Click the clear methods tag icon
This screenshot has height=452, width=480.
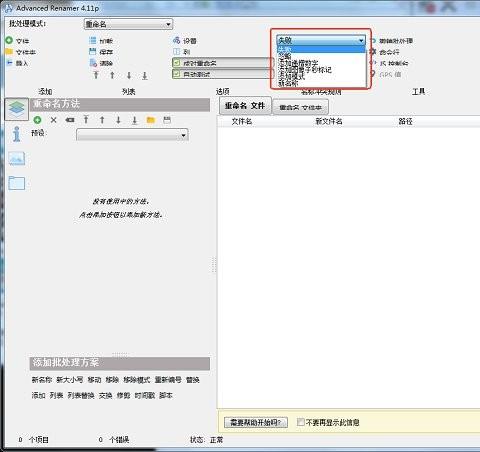tap(70, 120)
